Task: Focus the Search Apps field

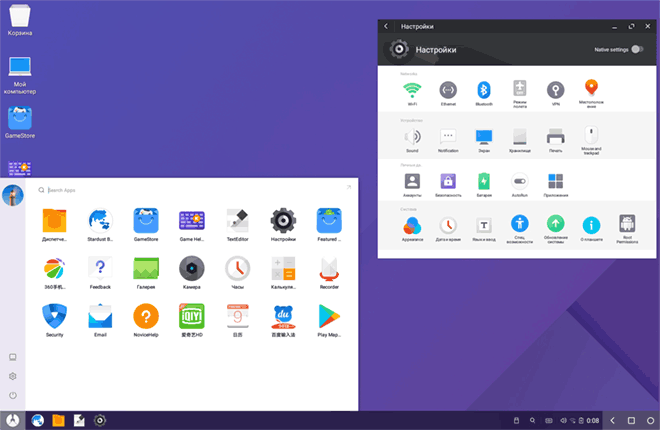Action: pyautogui.click(x=189, y=190)
